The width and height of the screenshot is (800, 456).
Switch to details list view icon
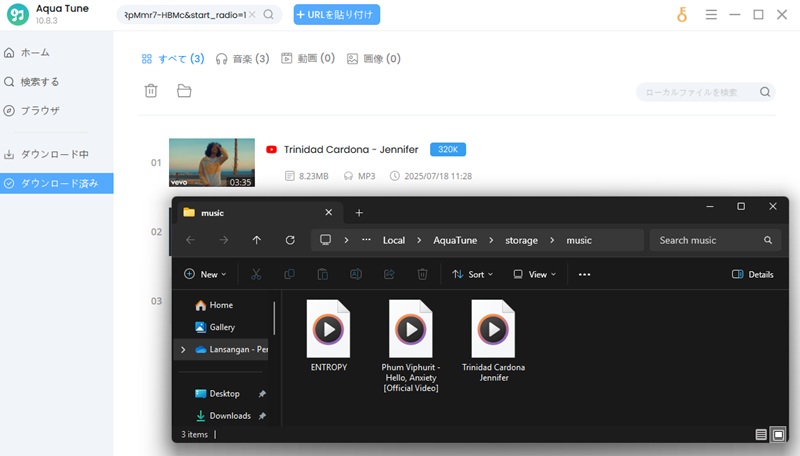761,435
